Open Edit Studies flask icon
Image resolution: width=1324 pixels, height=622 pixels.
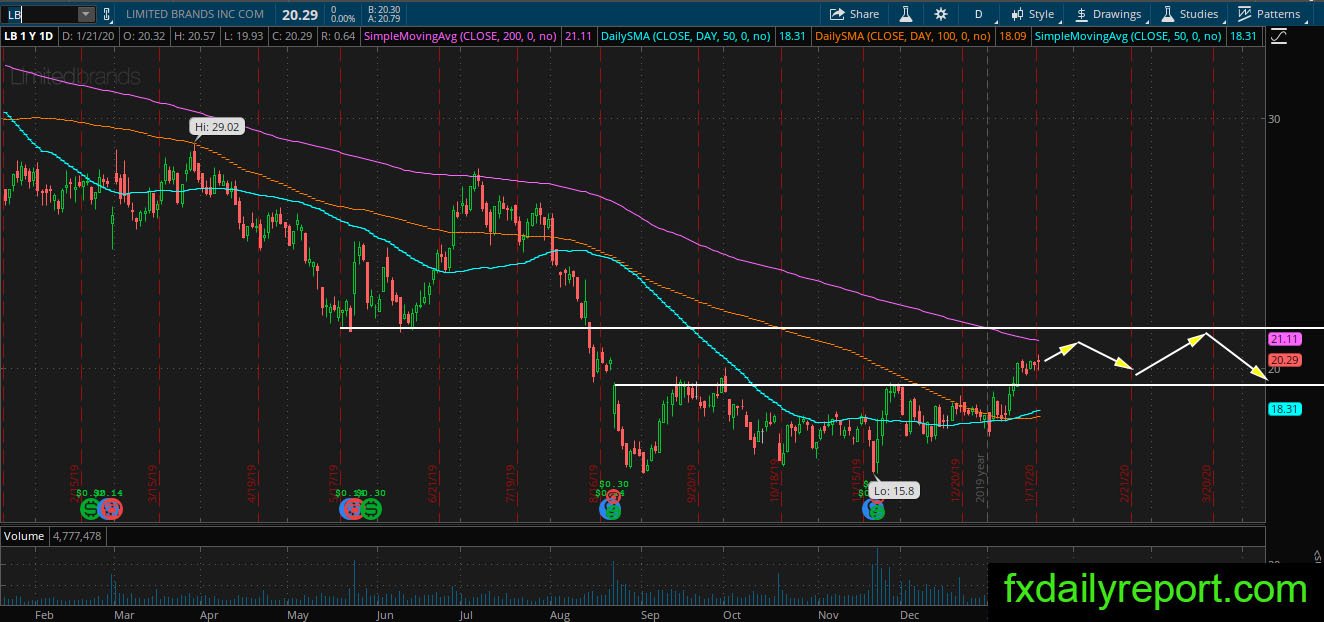point(906,14)
